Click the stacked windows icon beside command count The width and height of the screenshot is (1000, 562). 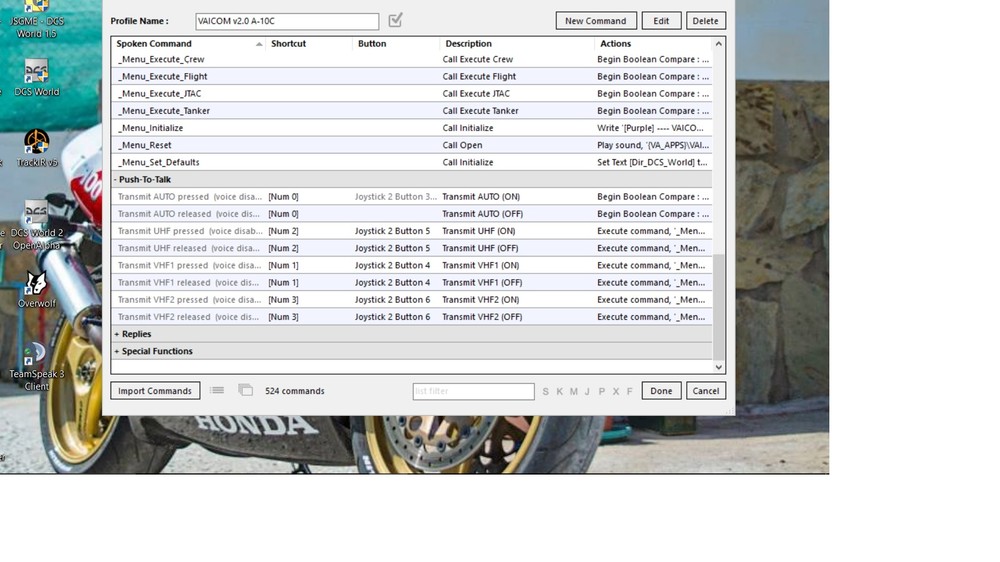pos(246,390)
